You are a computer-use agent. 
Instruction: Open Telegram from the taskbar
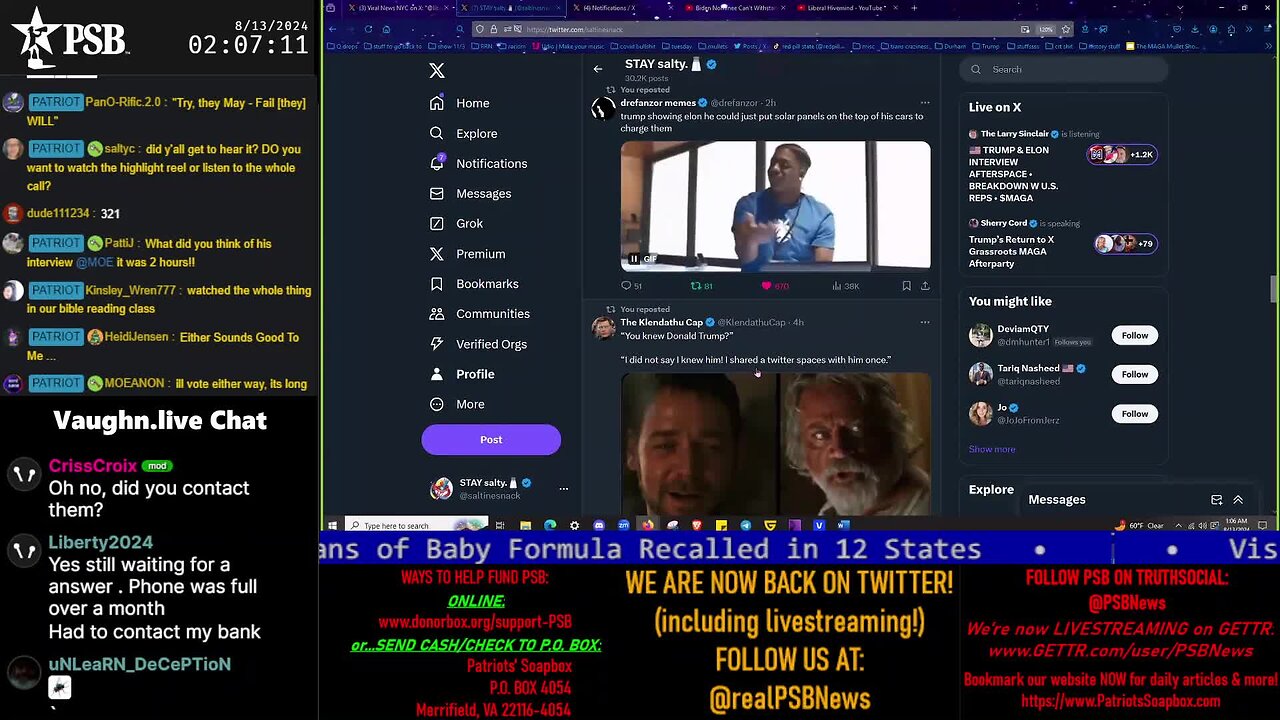click(x=746, y=525)
